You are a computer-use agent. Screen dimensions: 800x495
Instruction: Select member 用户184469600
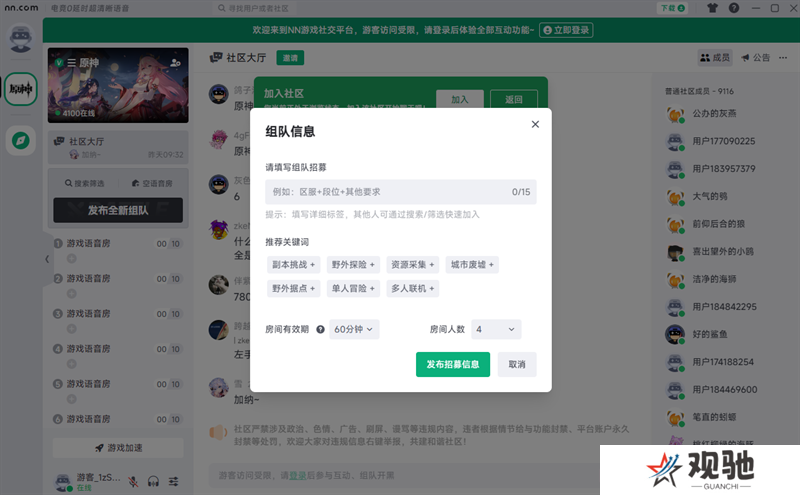[x=724, y=389]
